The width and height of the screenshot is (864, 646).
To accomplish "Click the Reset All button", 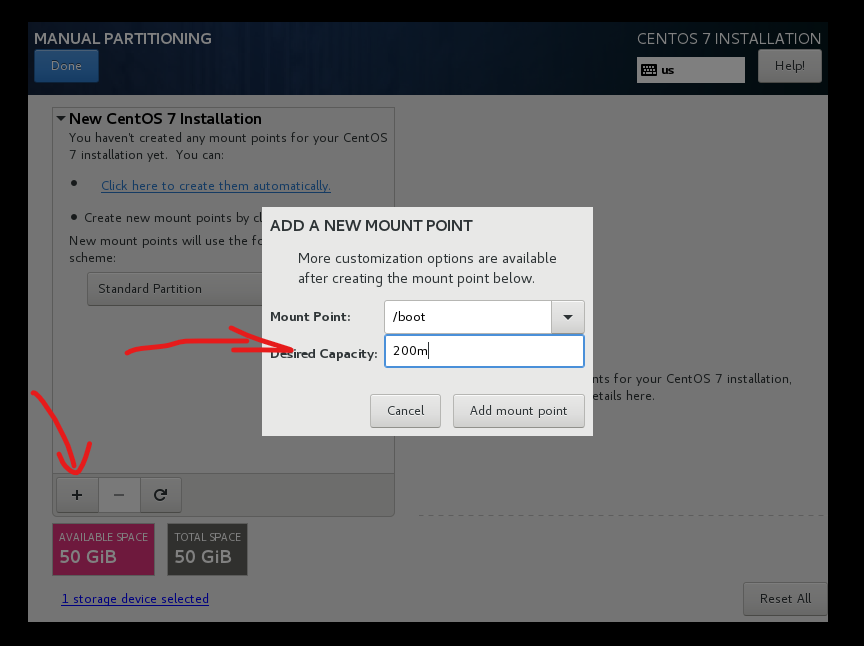I will tap(785, 599).
